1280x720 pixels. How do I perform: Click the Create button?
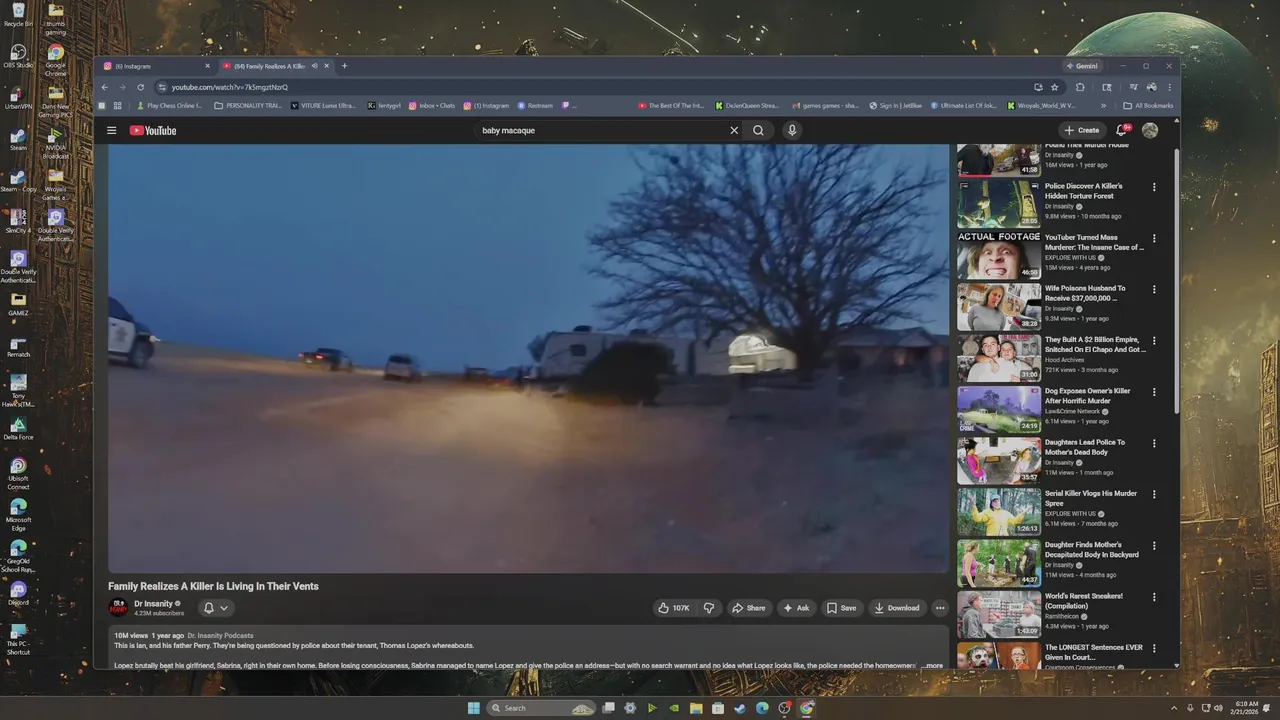click(x=1081, y=130)
